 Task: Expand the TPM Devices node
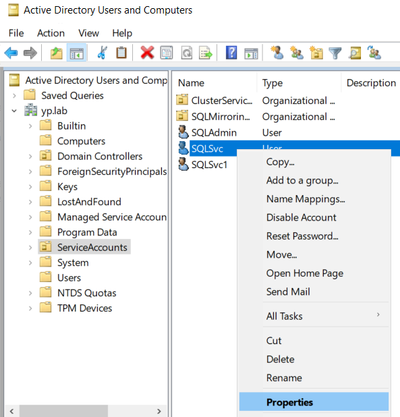30,308
